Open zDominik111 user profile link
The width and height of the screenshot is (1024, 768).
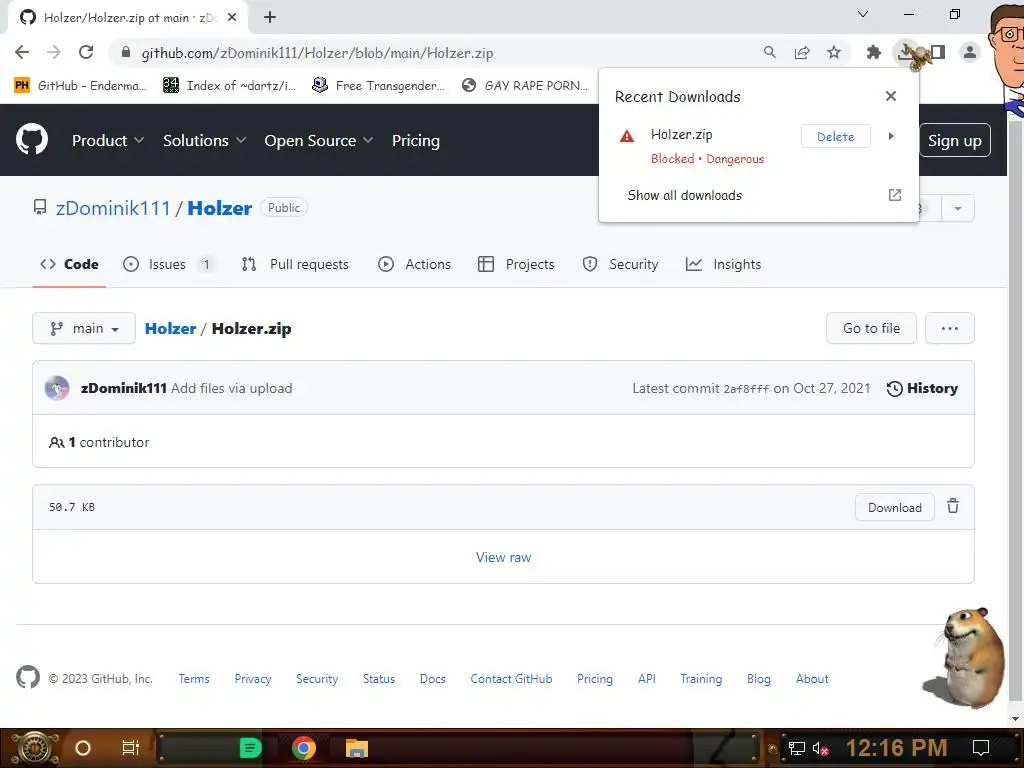pos(112,208)
